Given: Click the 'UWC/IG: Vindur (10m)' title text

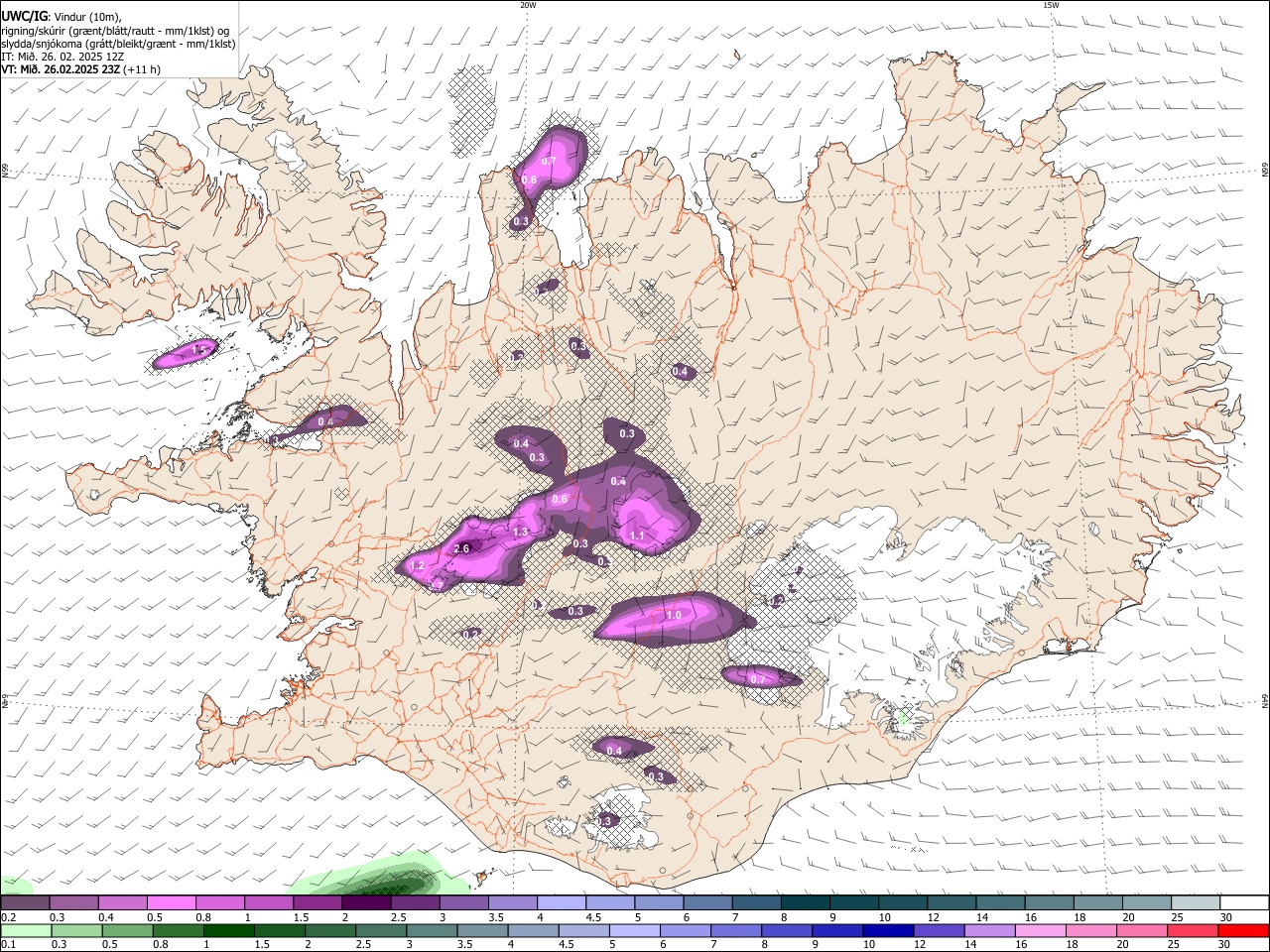Looking at the screenshot, I should click(x=62, y=16).
